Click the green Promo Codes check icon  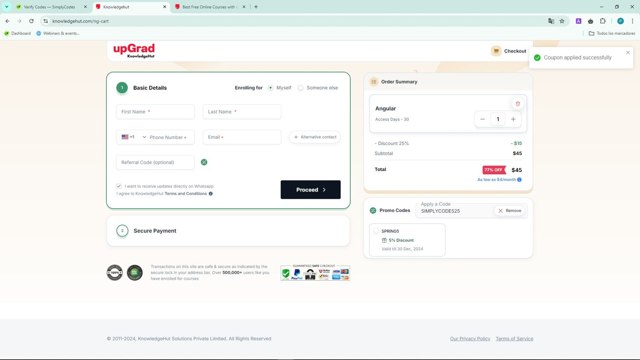click(x=373, y=210)
